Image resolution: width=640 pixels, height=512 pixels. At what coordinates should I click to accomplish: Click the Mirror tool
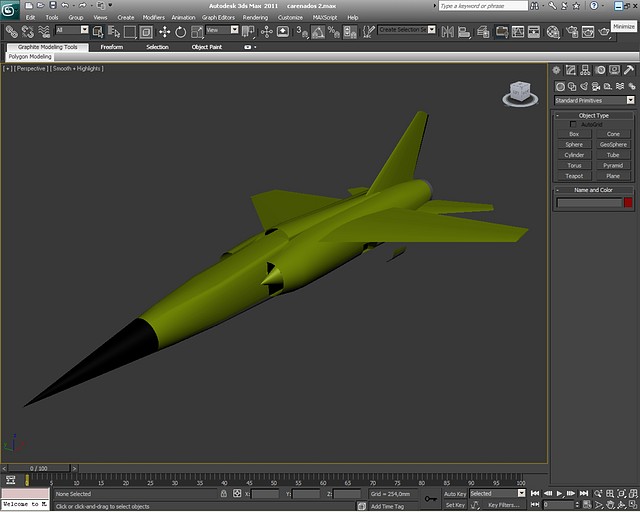(x=447, y=31)
